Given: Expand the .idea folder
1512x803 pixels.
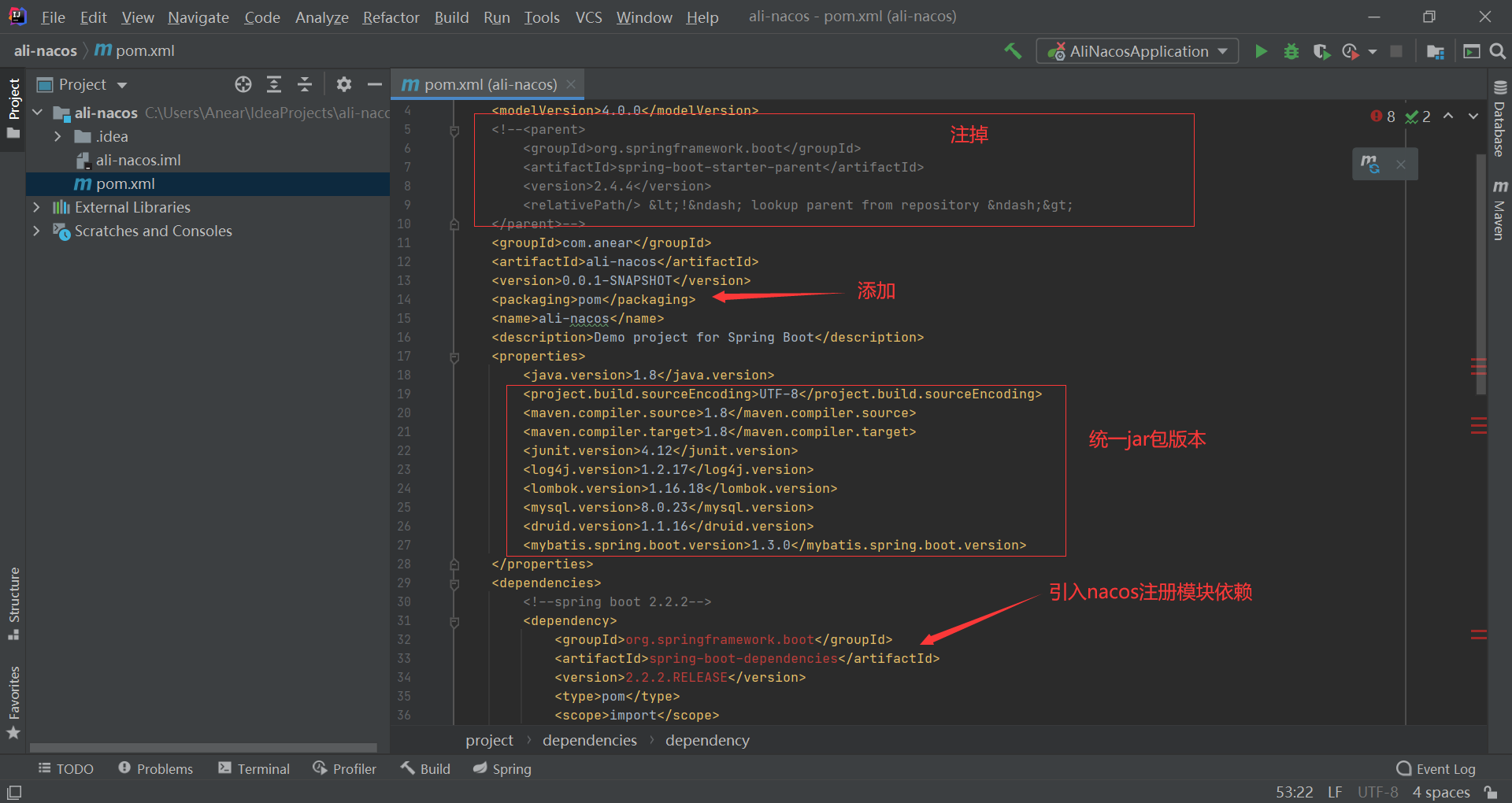Looking at the screenshot, I should [57, 136].
